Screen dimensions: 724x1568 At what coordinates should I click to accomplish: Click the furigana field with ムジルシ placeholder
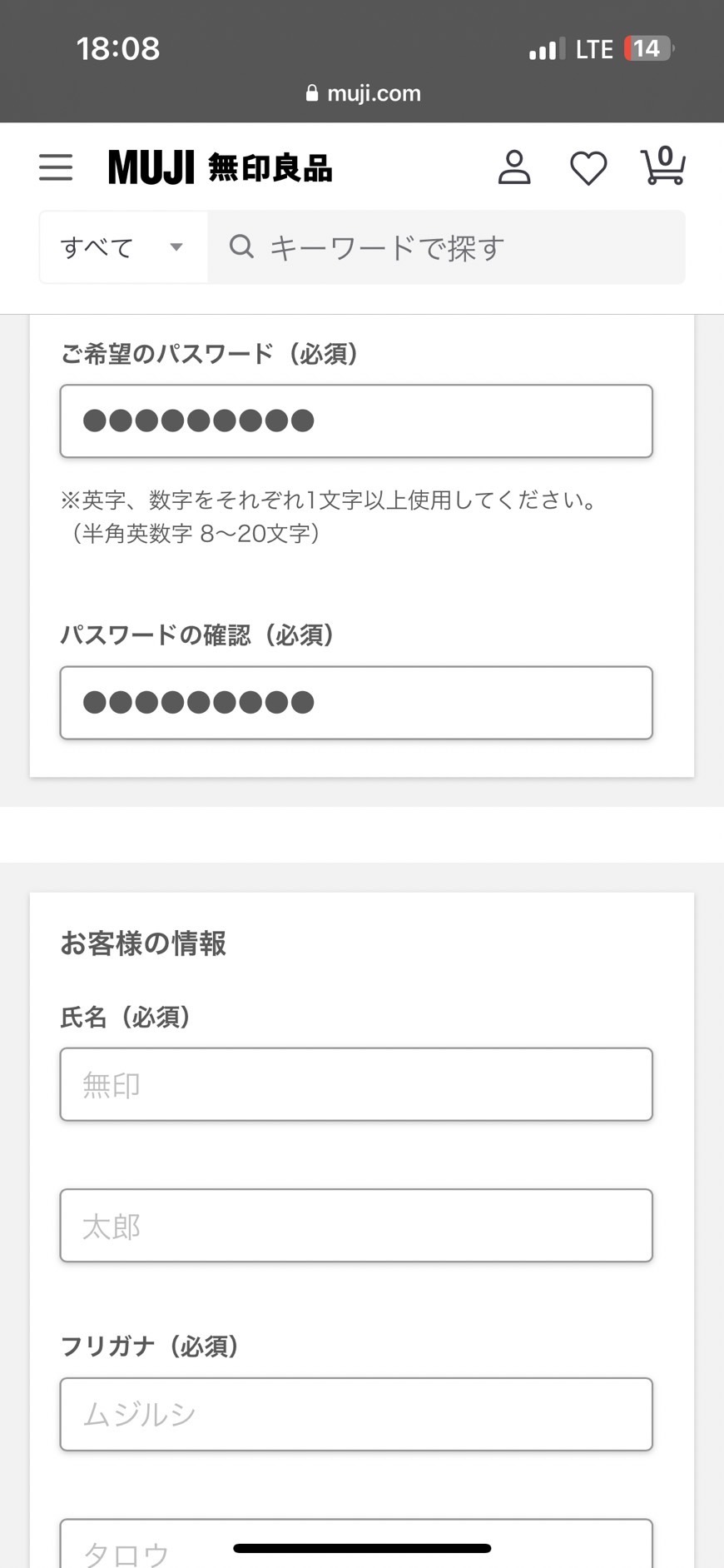click(x=356, y=1414)
